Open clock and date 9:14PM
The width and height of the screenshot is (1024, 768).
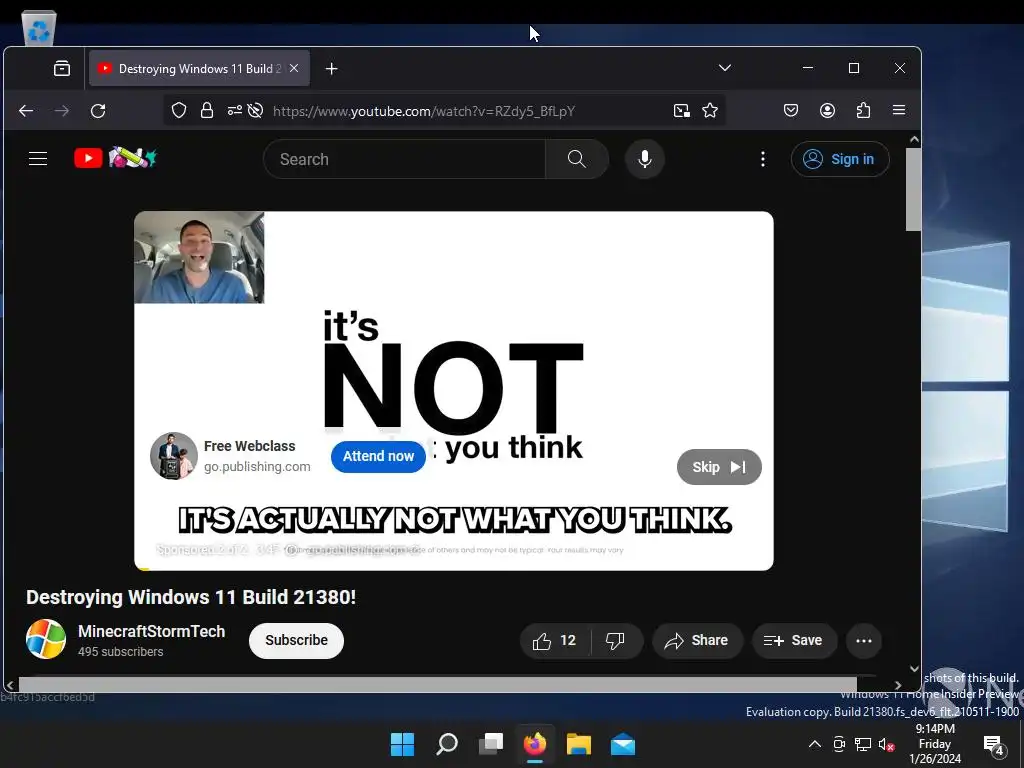[x=935, y=744]
